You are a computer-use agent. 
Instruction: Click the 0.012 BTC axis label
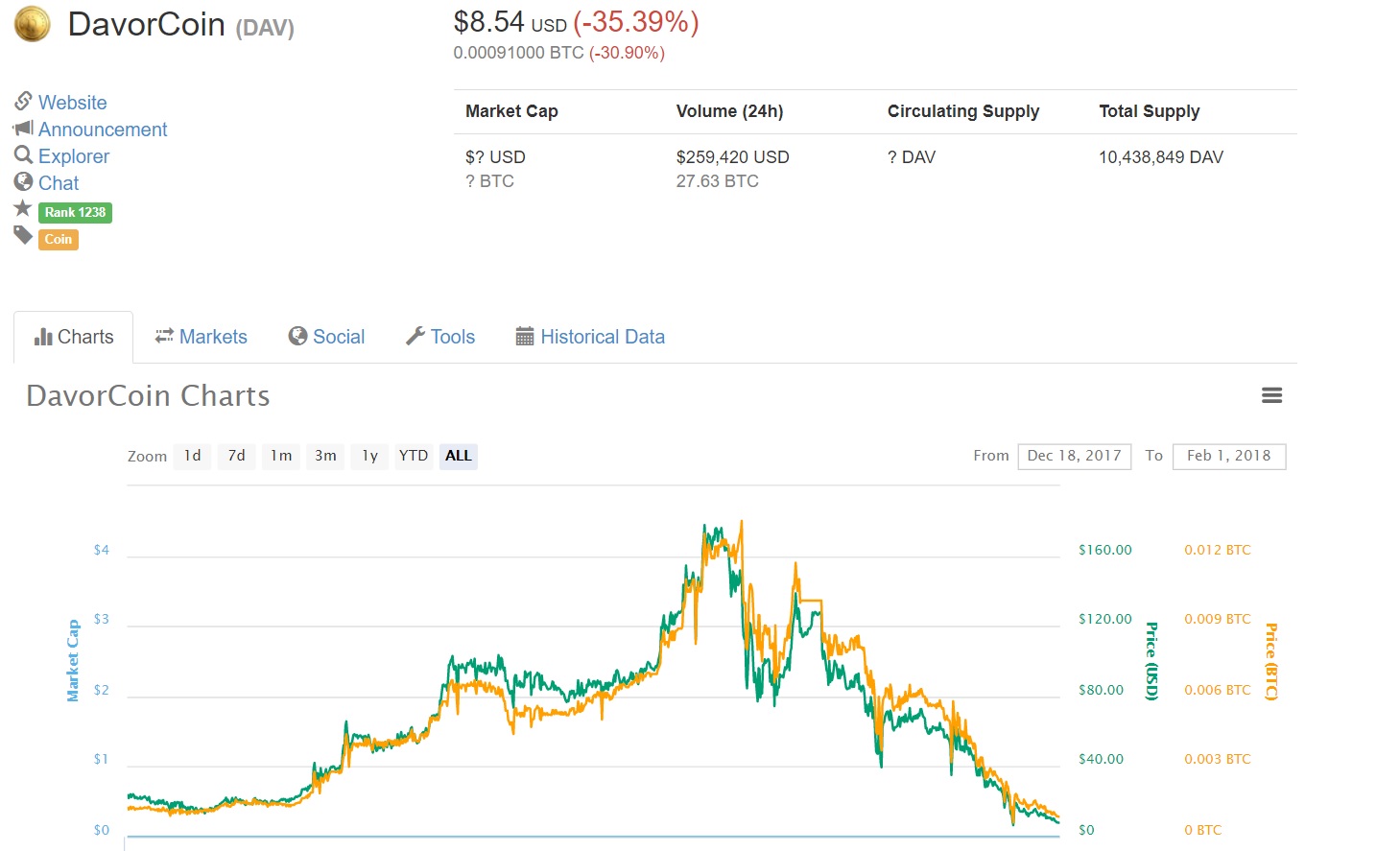pyautogui.click(x=1218, y=550)
